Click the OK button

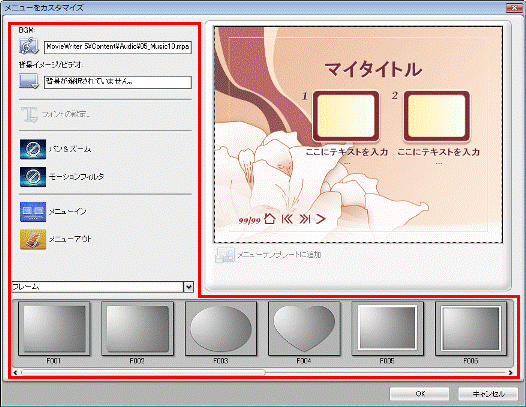419,394
